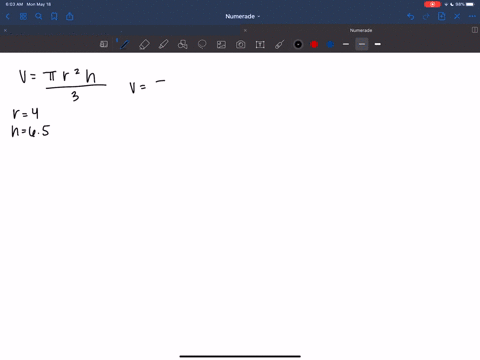The width and height of the screenshot is (480, 360).
Task: Select the zoom window tool
Action: [104, 44]
